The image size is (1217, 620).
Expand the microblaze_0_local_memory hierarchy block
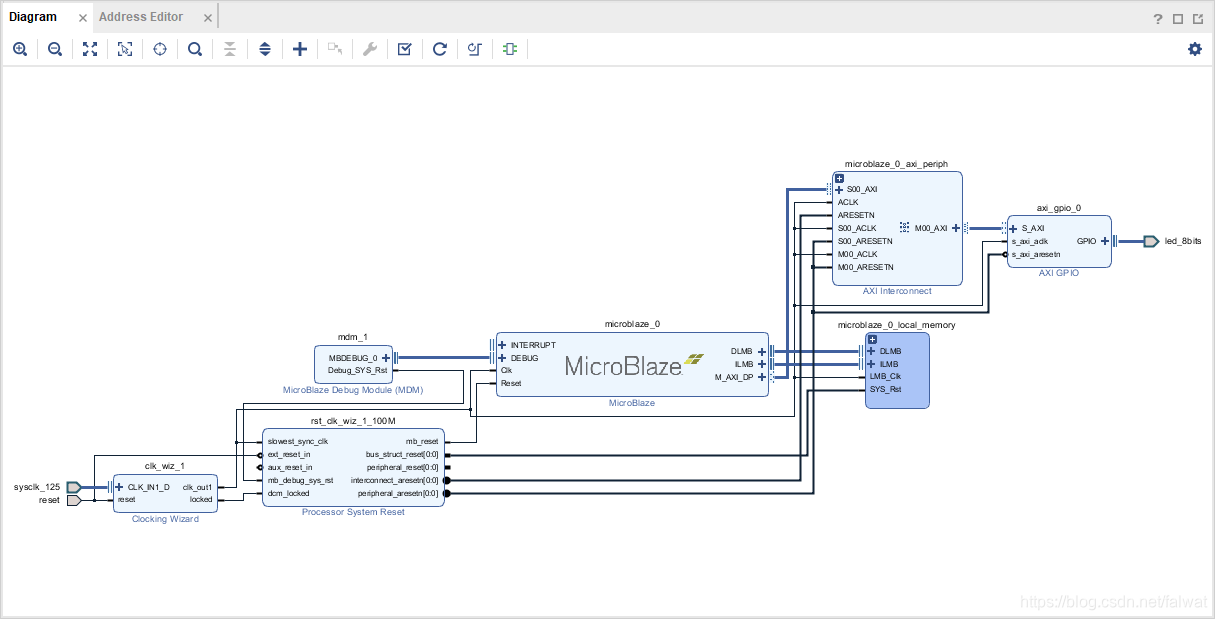point(872,339)
